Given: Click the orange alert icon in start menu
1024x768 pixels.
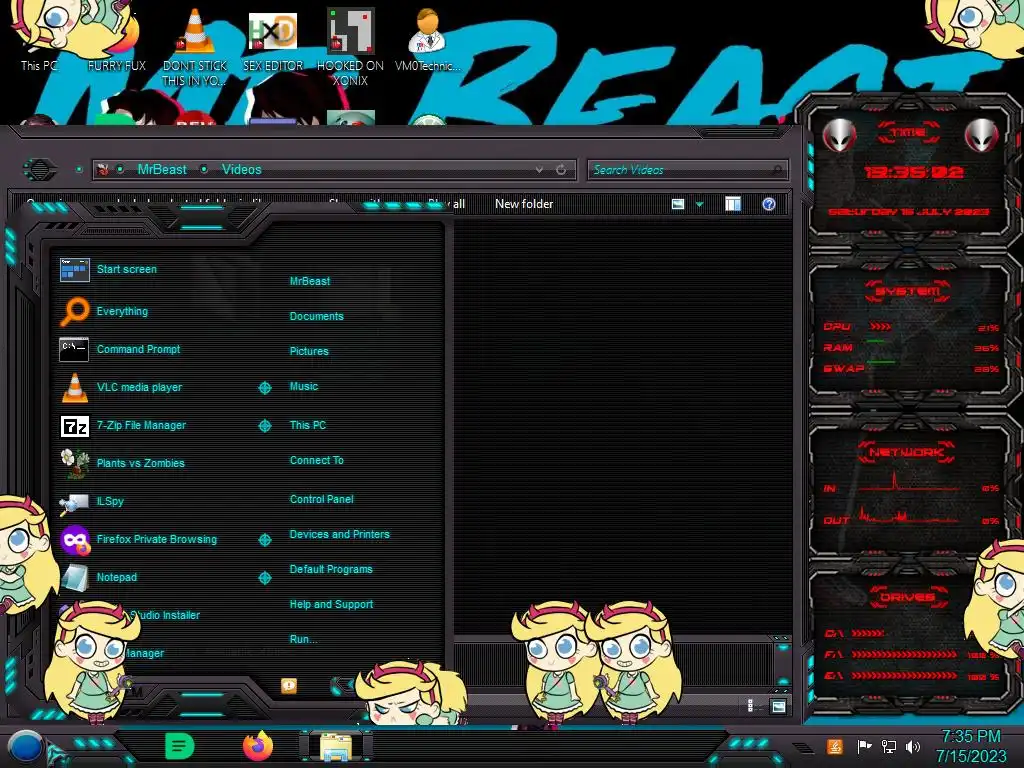Looking at the screenshot, I should pyautogui.click(x=289, y=685).
